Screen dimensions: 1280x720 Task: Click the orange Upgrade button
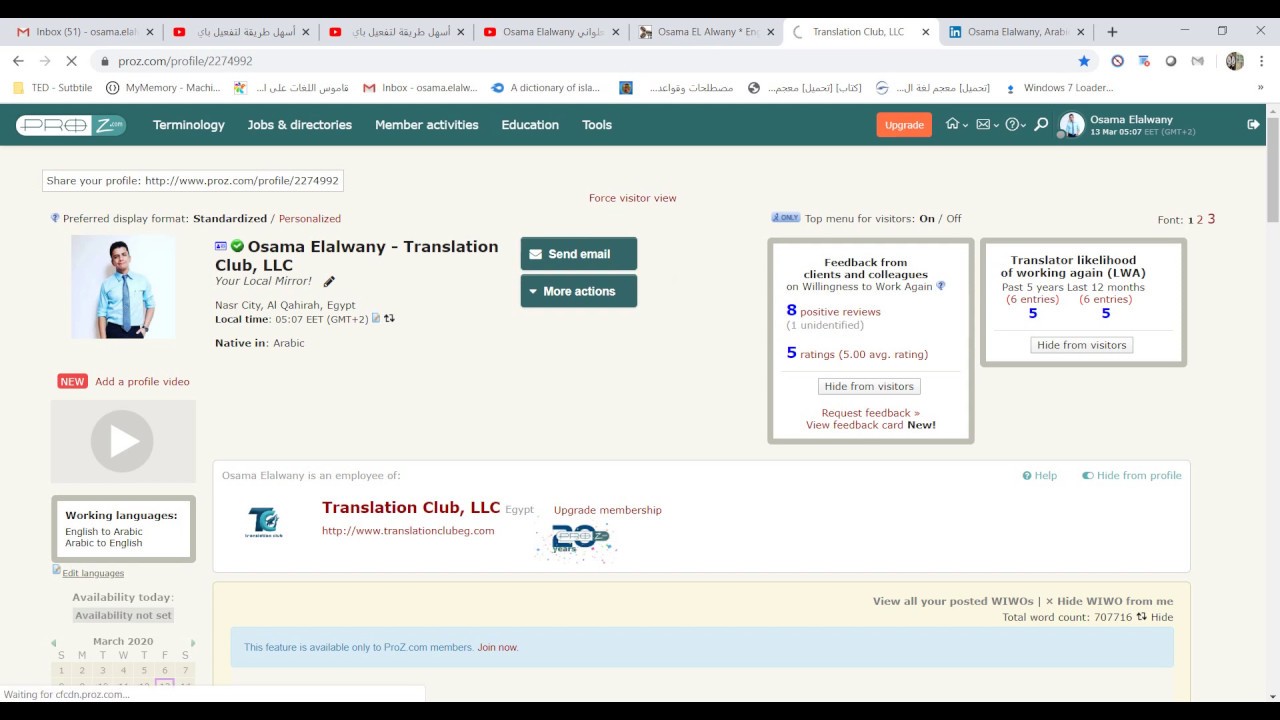pos(904,125)
